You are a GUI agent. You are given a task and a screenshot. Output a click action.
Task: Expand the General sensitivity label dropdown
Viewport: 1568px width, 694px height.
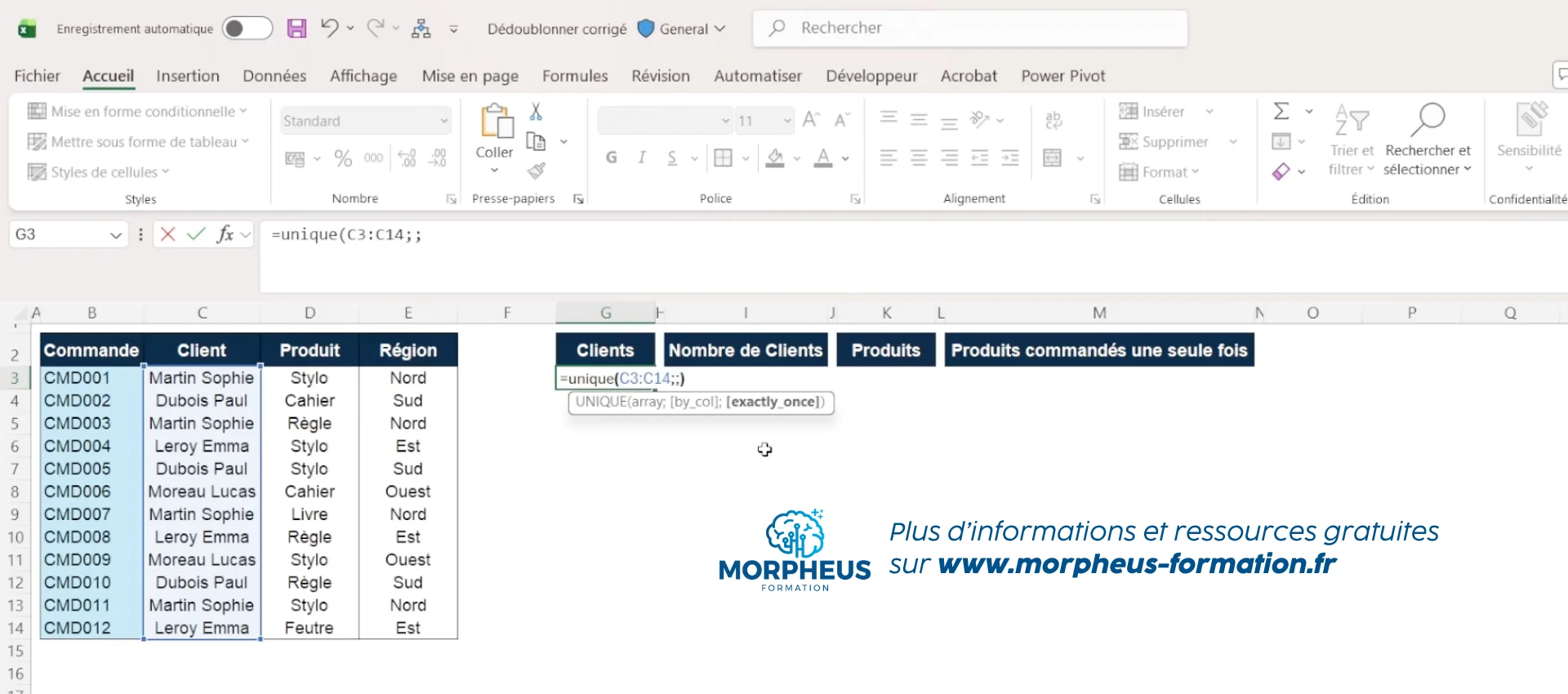click(719, 29)
